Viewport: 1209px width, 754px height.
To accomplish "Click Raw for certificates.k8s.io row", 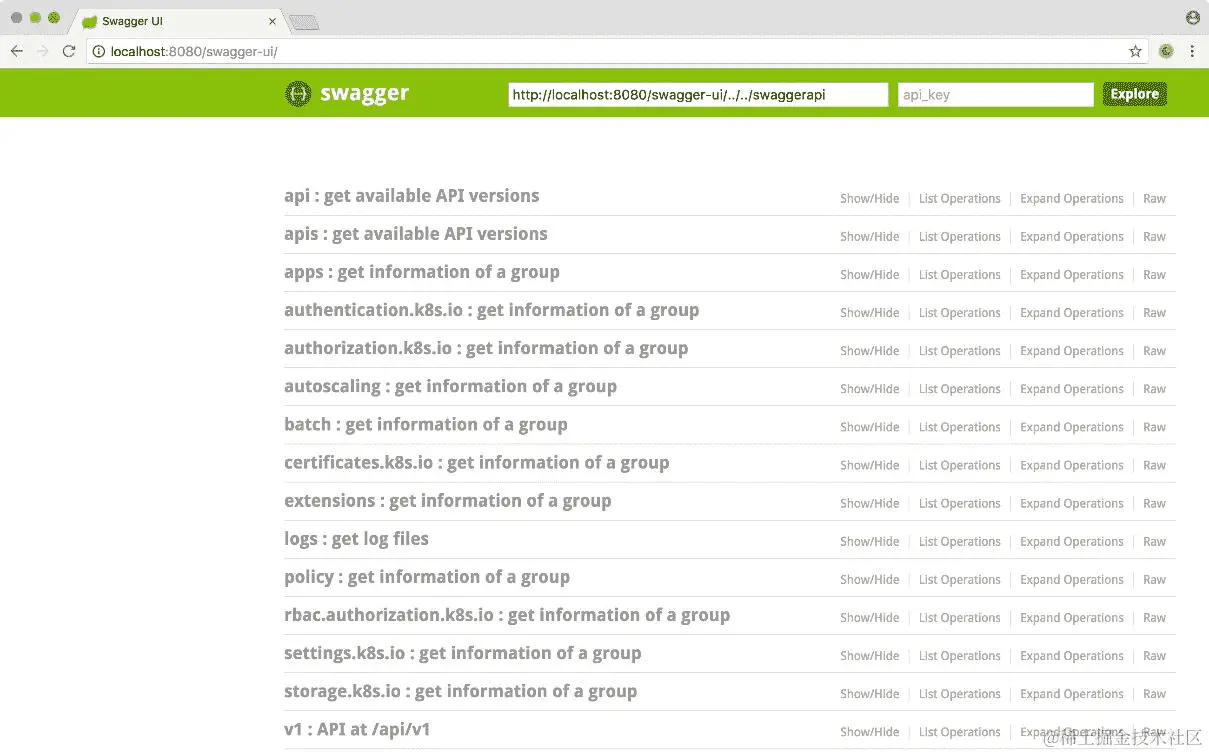I will (x=1154, y=465).
